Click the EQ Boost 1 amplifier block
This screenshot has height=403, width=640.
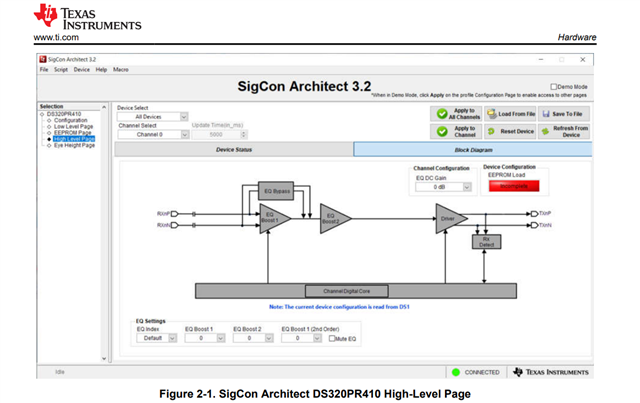[x=273, y=218]
